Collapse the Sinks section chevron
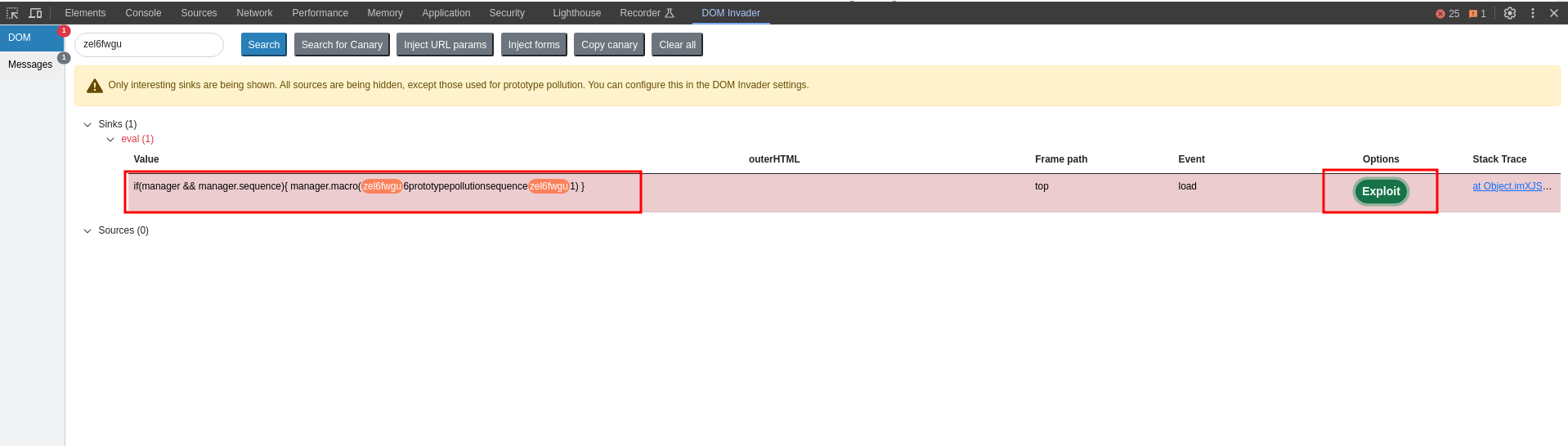Screen dimensions: 1568x446 point(87,125)
